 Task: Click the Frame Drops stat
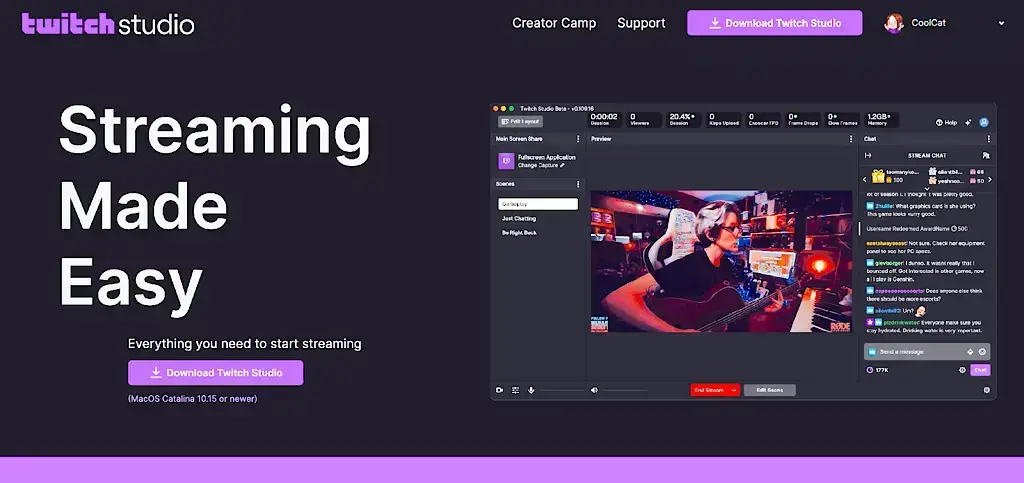tap(802, 119)
